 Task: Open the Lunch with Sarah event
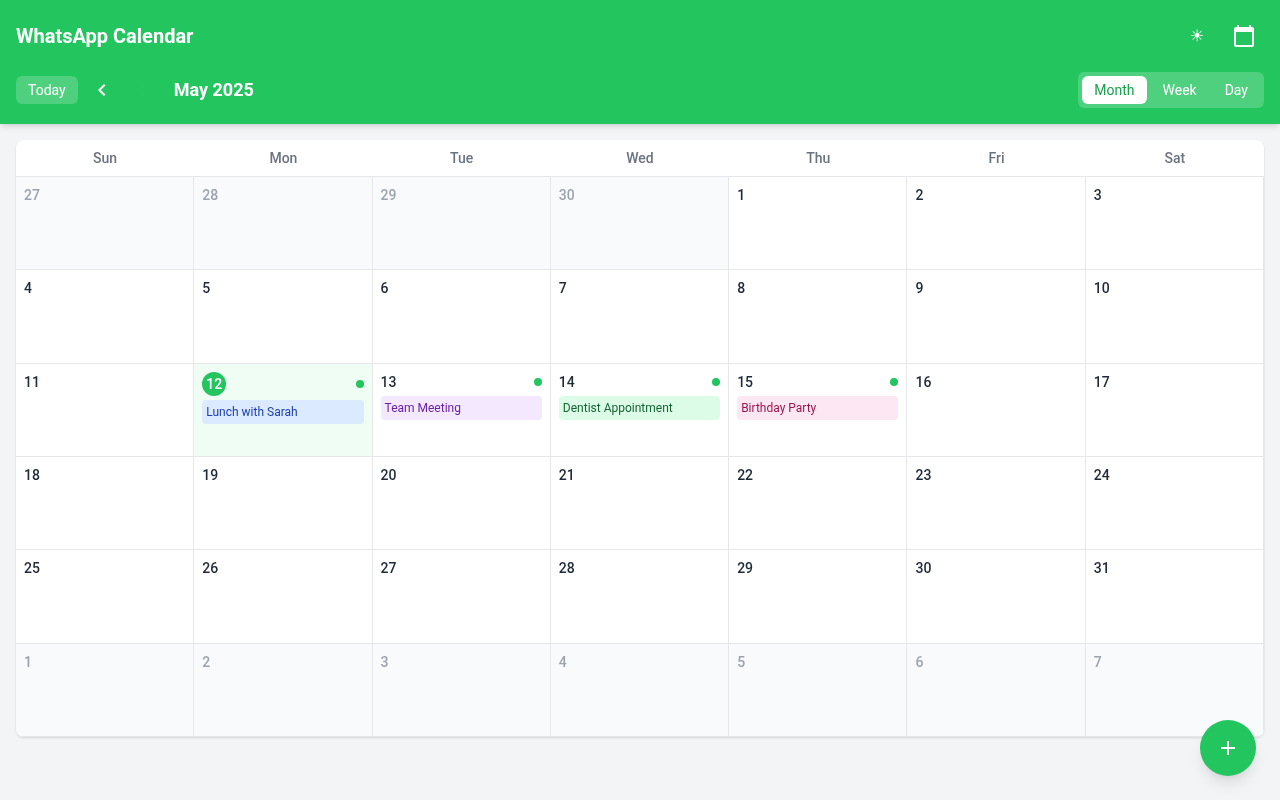coord(282,411)
